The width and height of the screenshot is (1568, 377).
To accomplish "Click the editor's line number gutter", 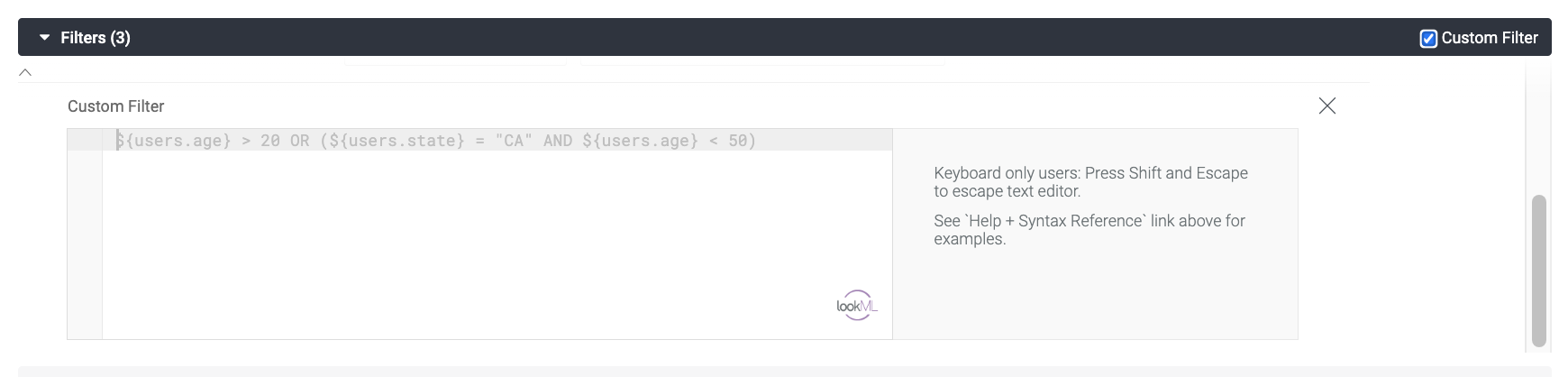I will pyautogui.click(x=85, y=234).
